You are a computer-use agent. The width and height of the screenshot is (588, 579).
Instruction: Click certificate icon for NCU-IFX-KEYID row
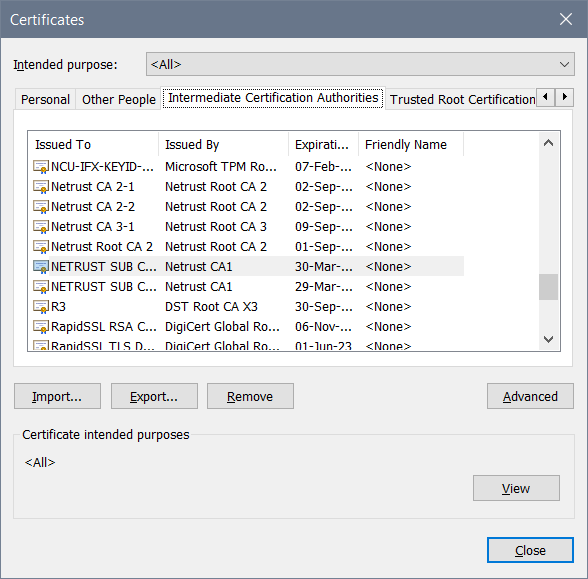click(x=41, y=166)
